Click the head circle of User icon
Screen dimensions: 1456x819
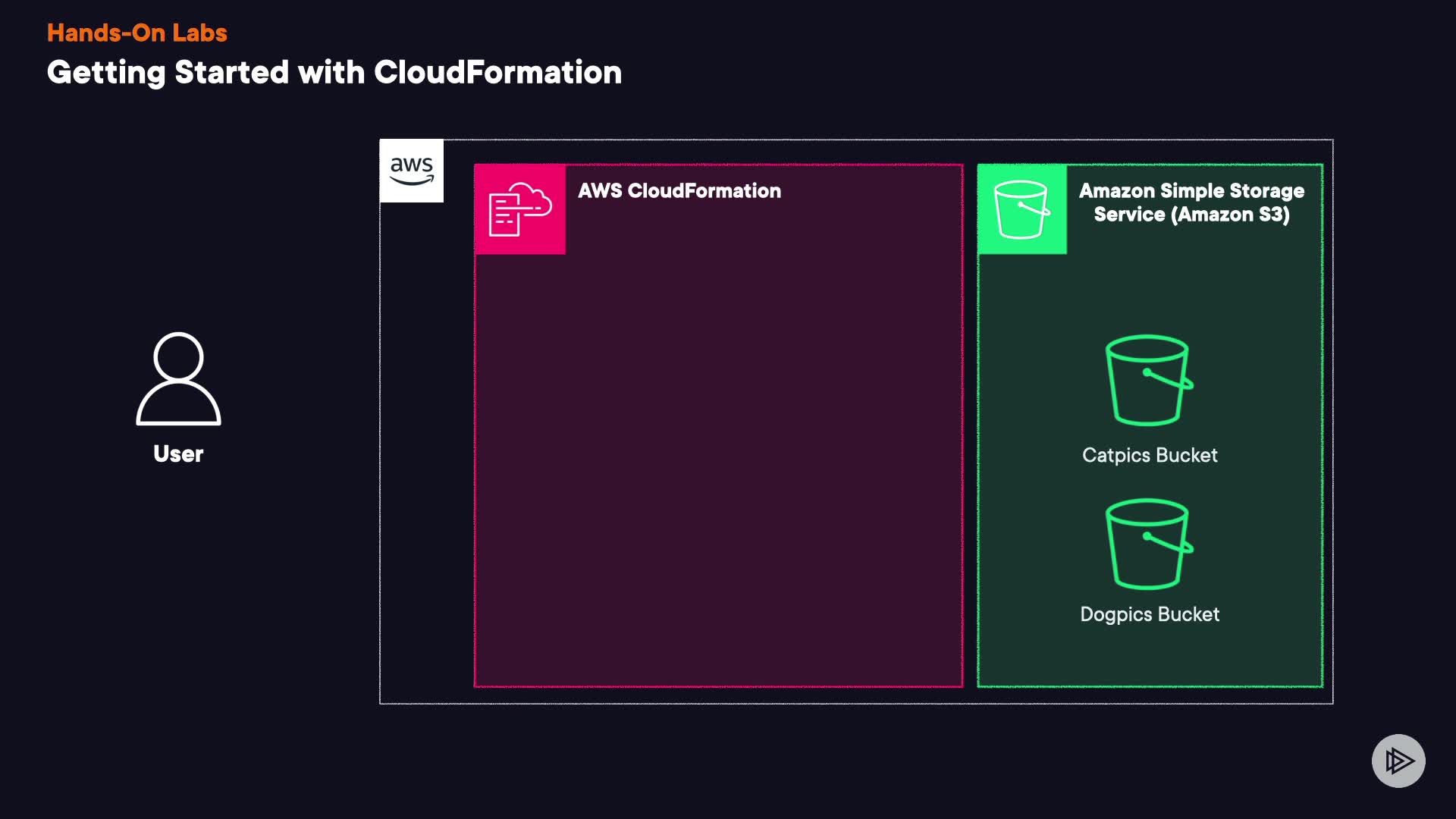[x=178, y=356]
